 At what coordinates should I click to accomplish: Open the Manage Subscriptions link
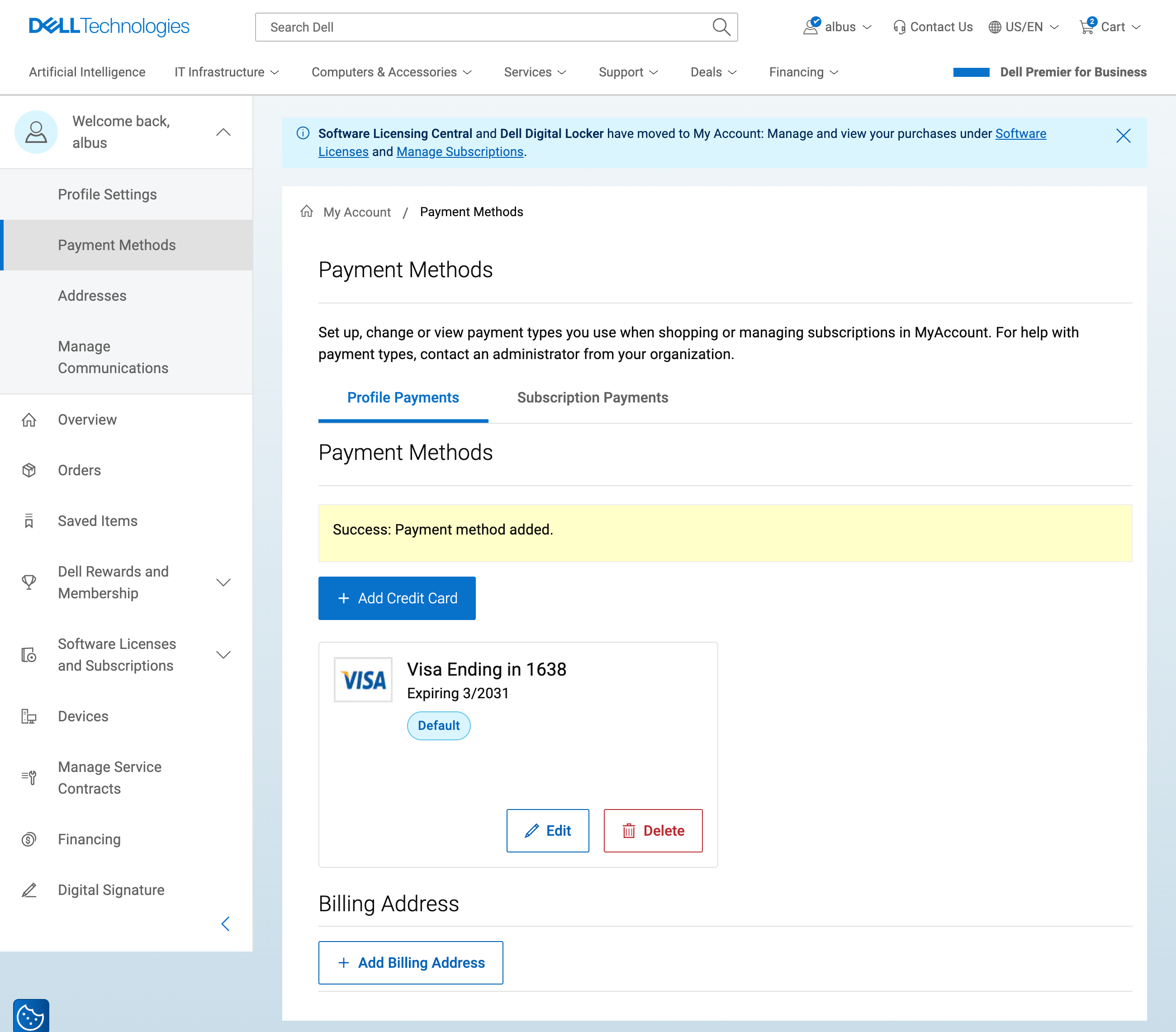pos(459,151)
